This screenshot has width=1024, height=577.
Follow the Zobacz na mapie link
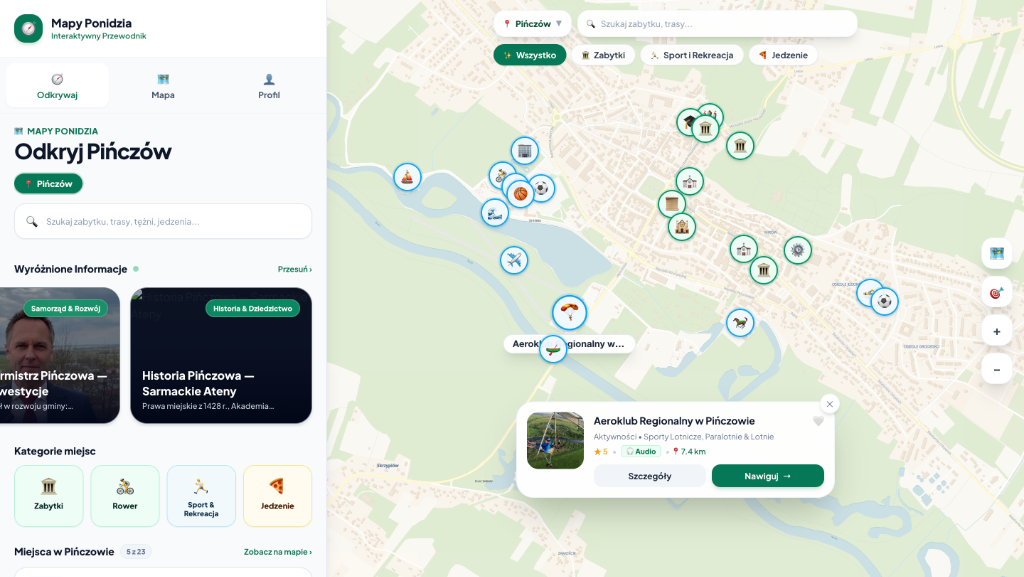(278, 552)
